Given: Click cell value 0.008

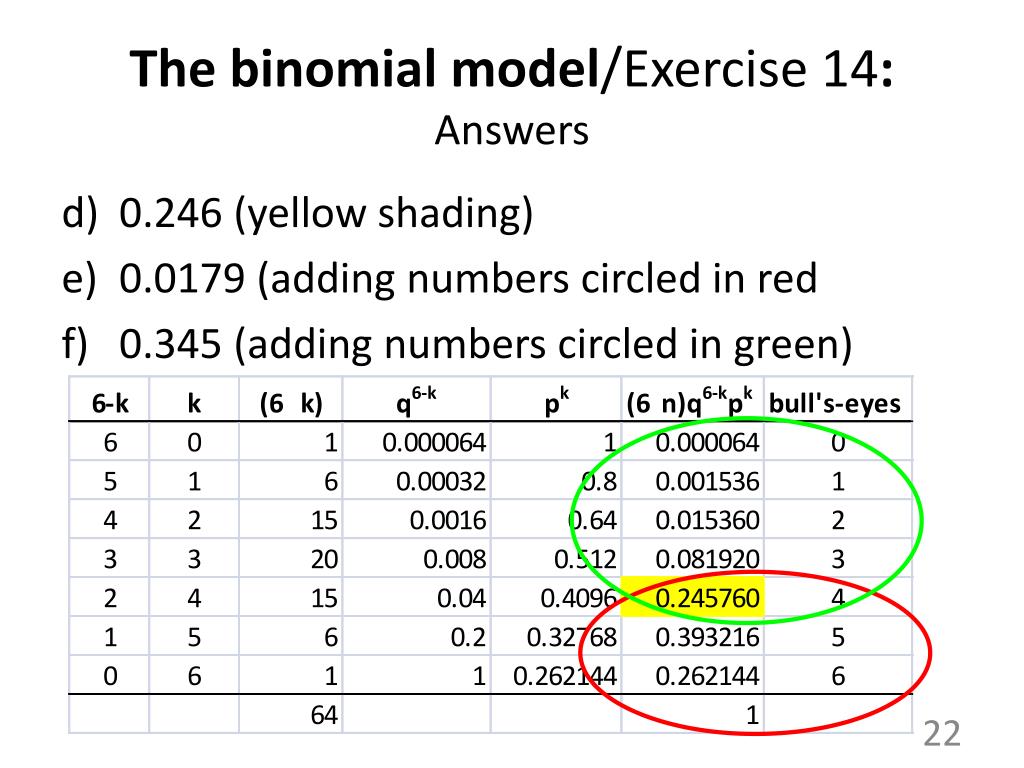Looking at the screenshot, I should tap(455, 559).
